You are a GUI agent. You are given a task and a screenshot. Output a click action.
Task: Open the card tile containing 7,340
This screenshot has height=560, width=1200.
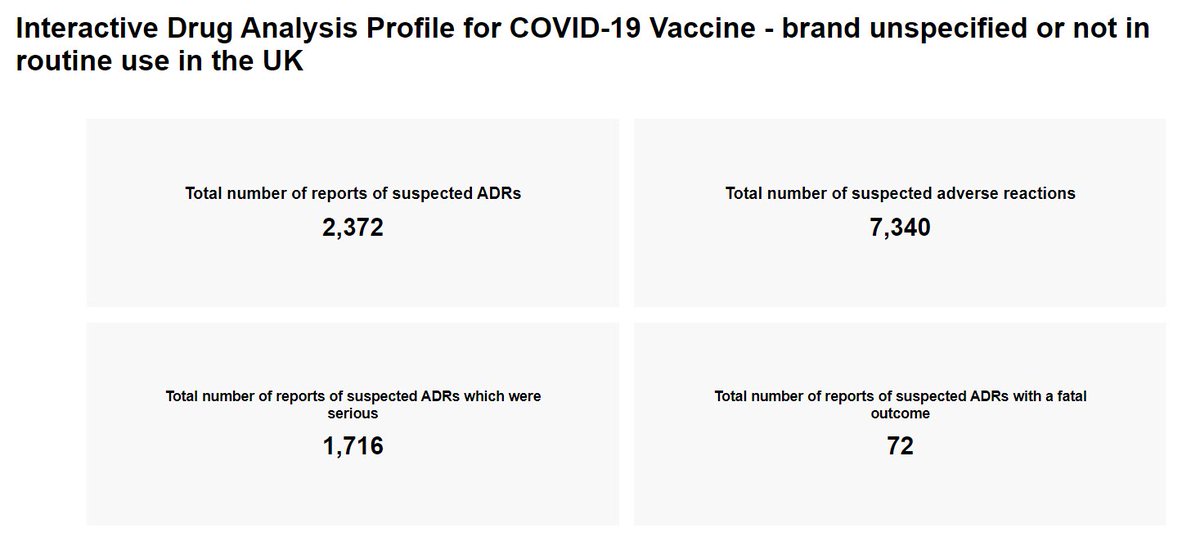pyautogui.click(x=900, y=270)
